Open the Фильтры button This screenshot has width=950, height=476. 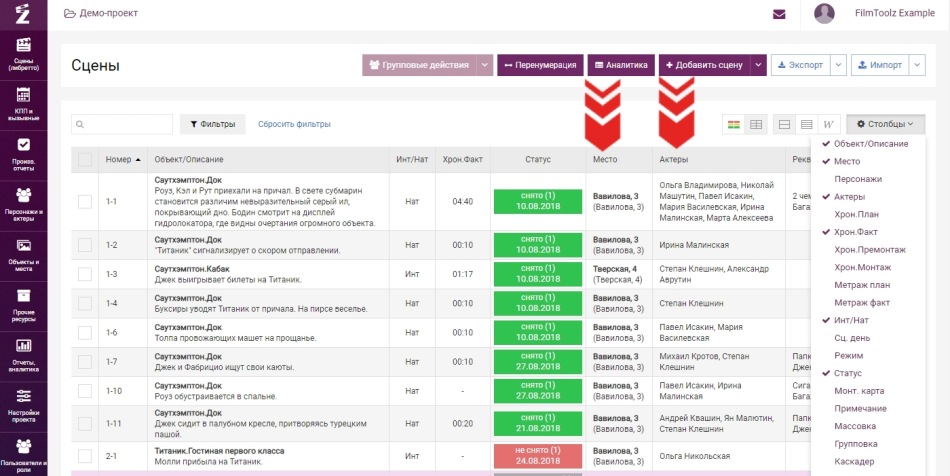[213, 124]
